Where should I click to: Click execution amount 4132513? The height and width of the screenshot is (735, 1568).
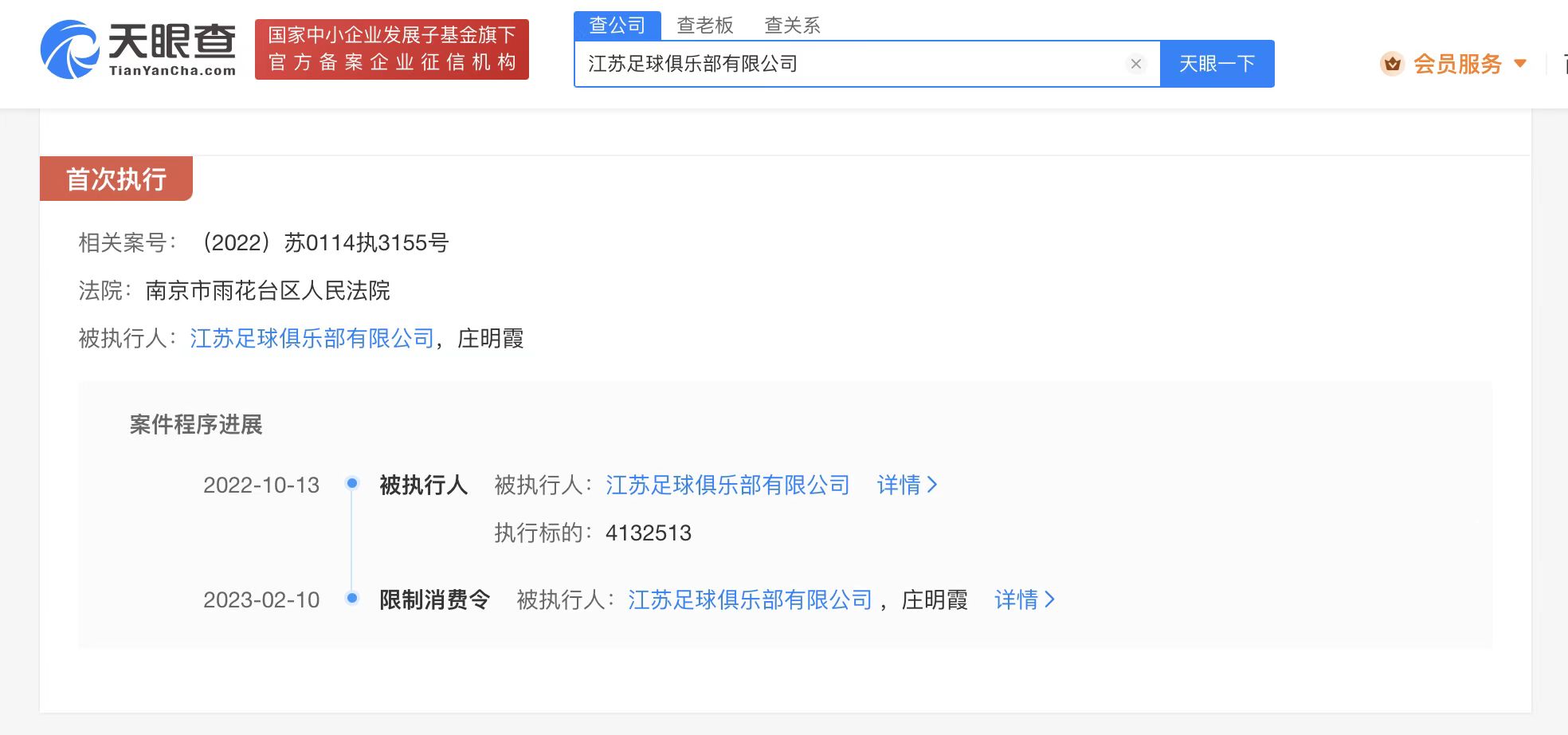[x=649, y=533]
